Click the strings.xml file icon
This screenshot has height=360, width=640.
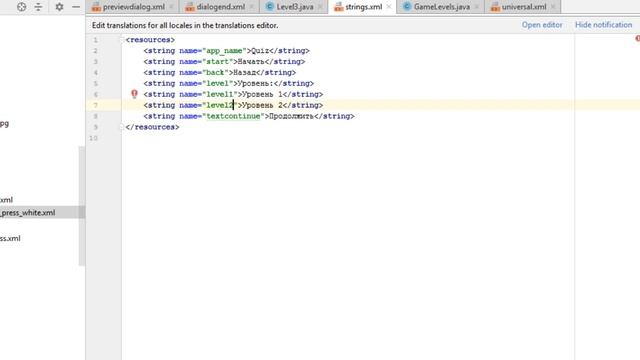point(339,7)
